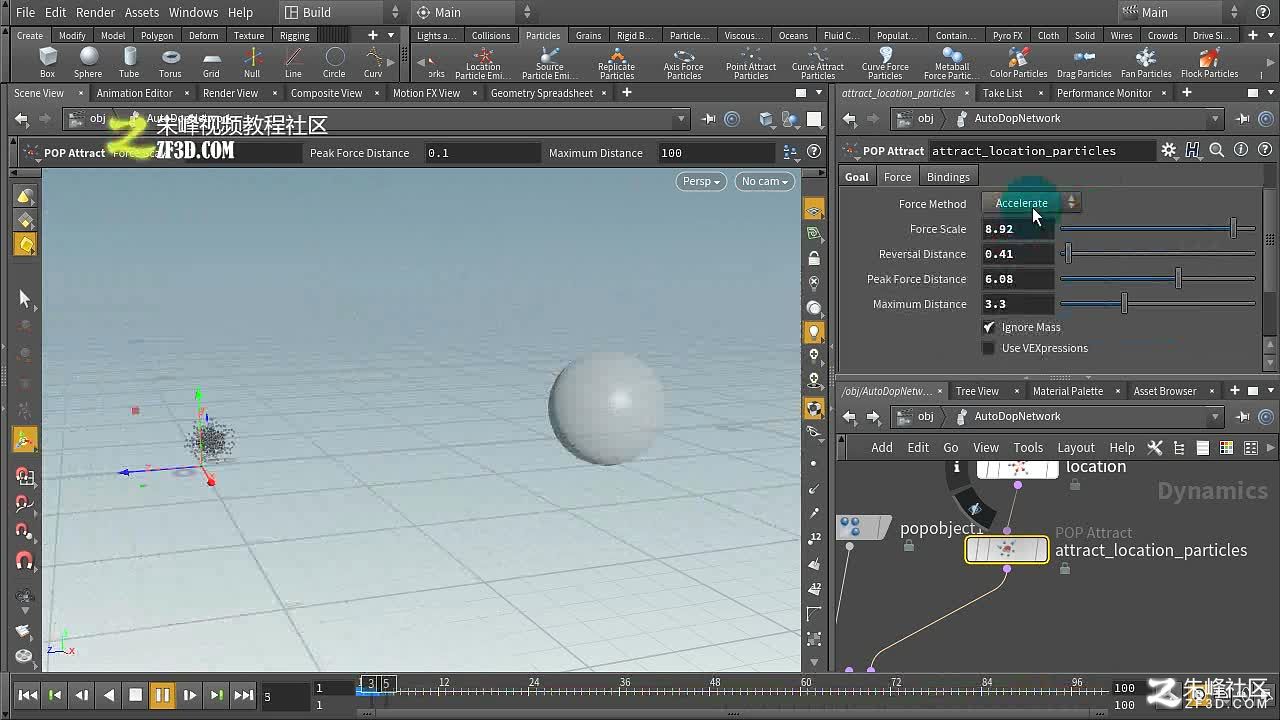This screenshot has width=1280, height=720.
Task: Open network editor Layout menu
Action: (1076, 447)
